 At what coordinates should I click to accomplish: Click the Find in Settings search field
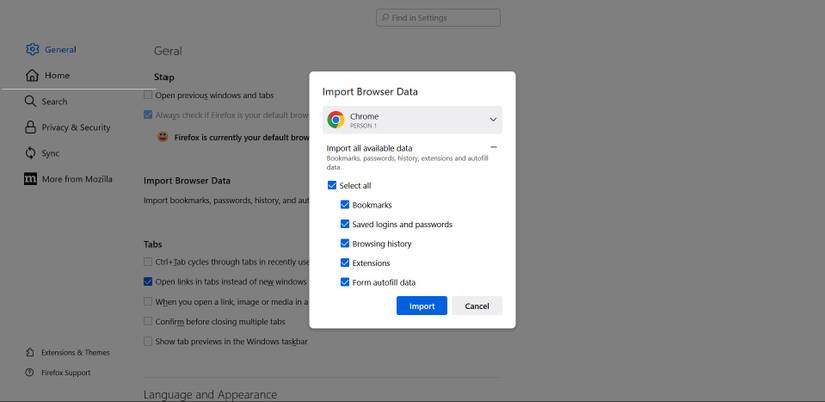[438, 18]
